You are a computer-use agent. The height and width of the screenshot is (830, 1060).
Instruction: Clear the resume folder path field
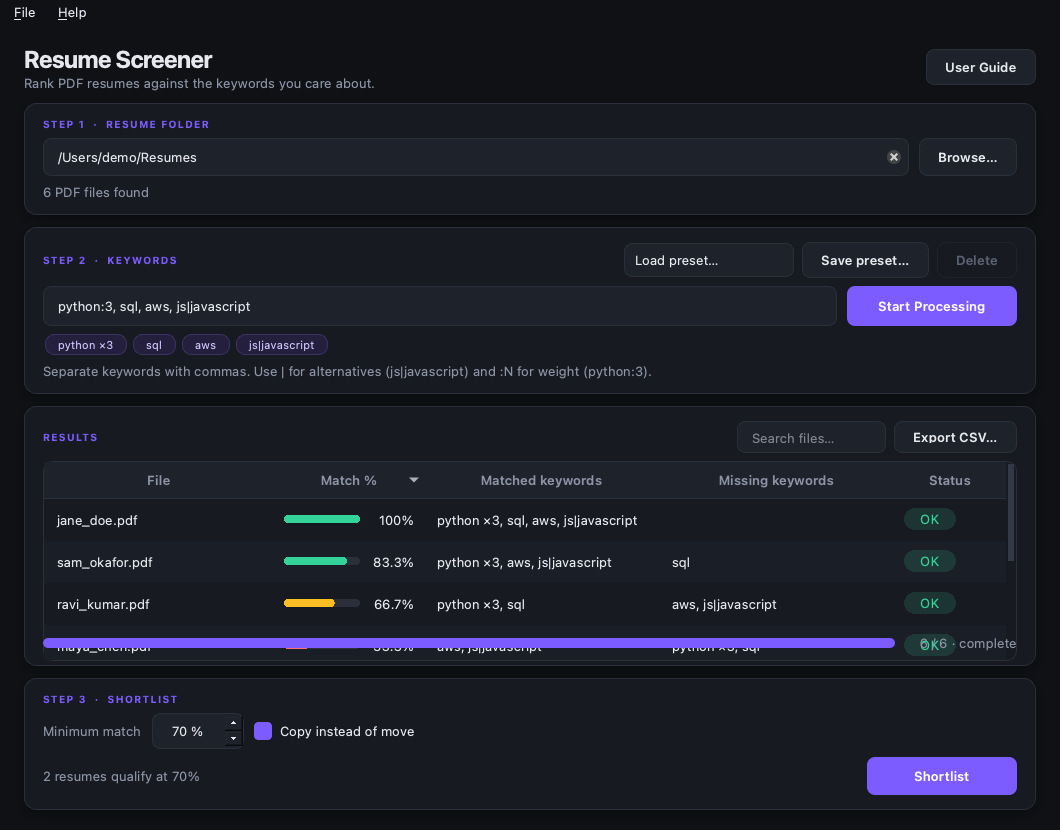point(894,157)
